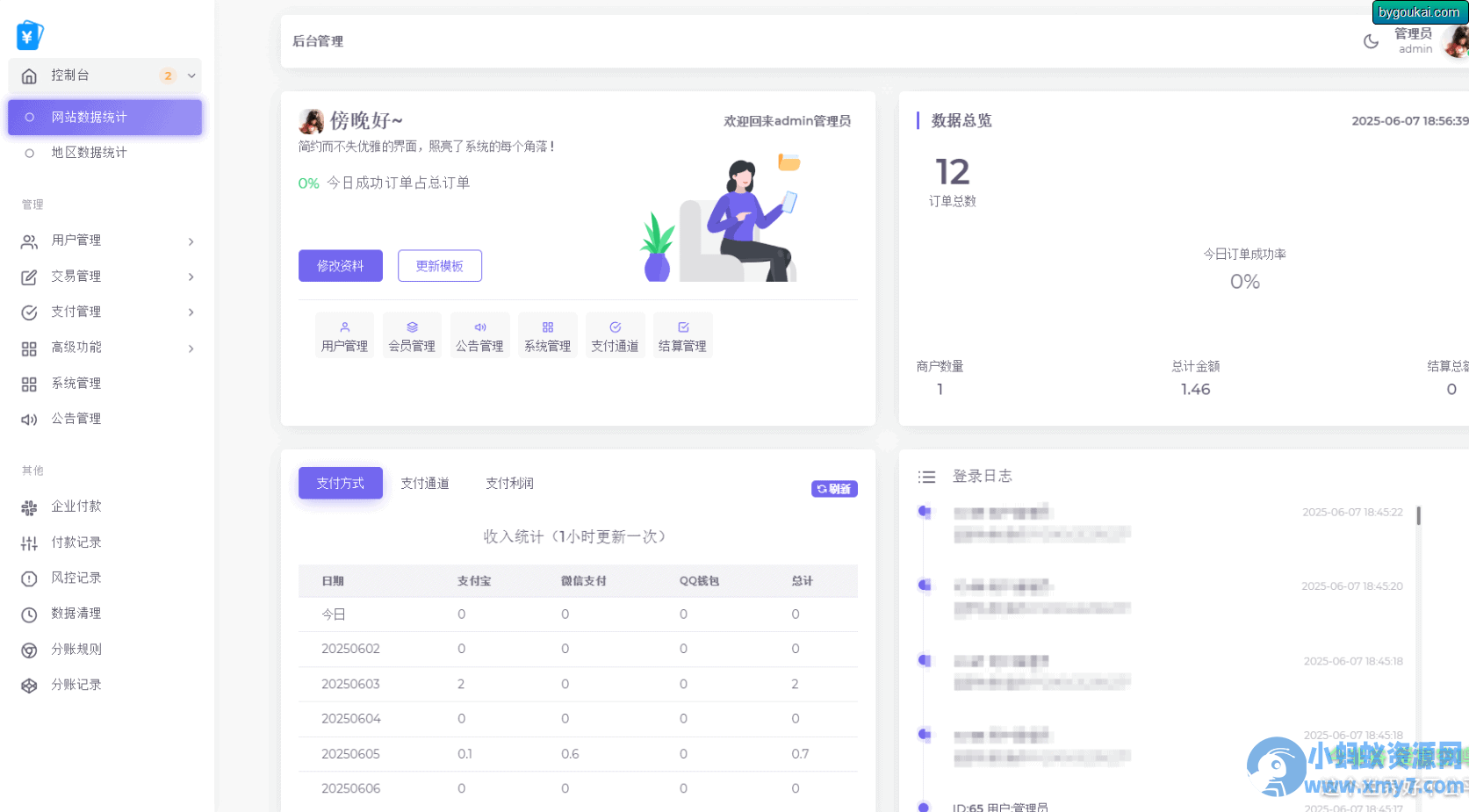Click the 今日订单成功率 0% value
The width and height of the screenshot is (1469, 812).
pos(1244,282)
